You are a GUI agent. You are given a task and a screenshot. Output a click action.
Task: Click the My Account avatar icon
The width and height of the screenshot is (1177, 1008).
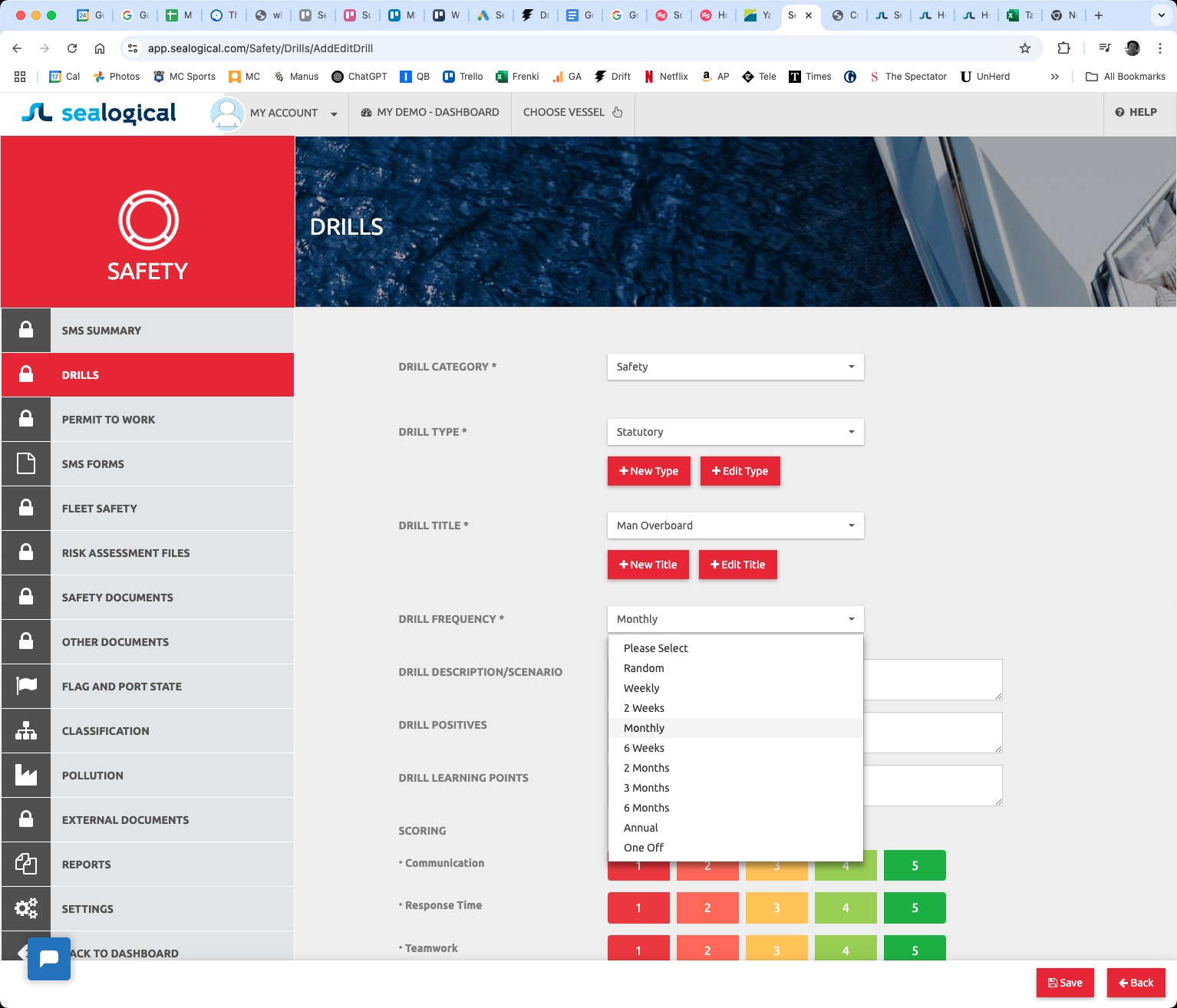(227, 114)
